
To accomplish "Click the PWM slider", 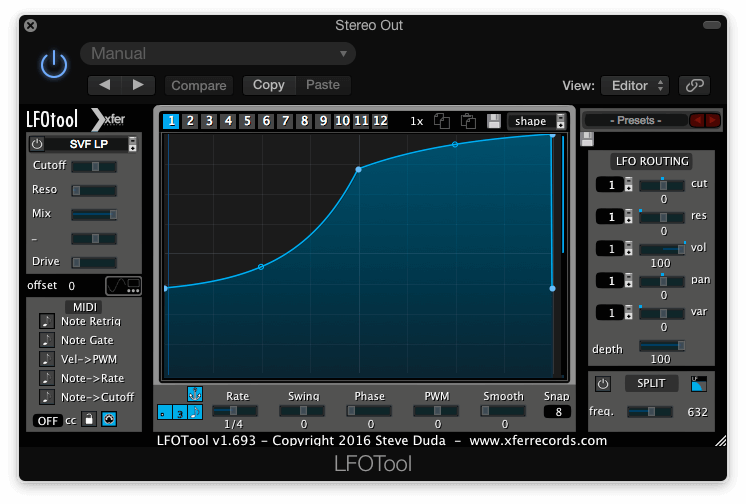I will 436,410.
